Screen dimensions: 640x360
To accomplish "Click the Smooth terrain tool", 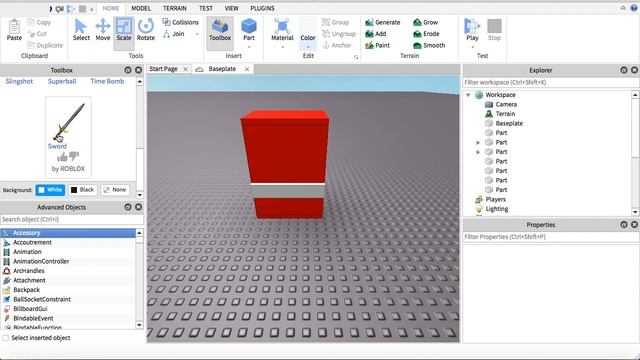I will click(429, 45).
